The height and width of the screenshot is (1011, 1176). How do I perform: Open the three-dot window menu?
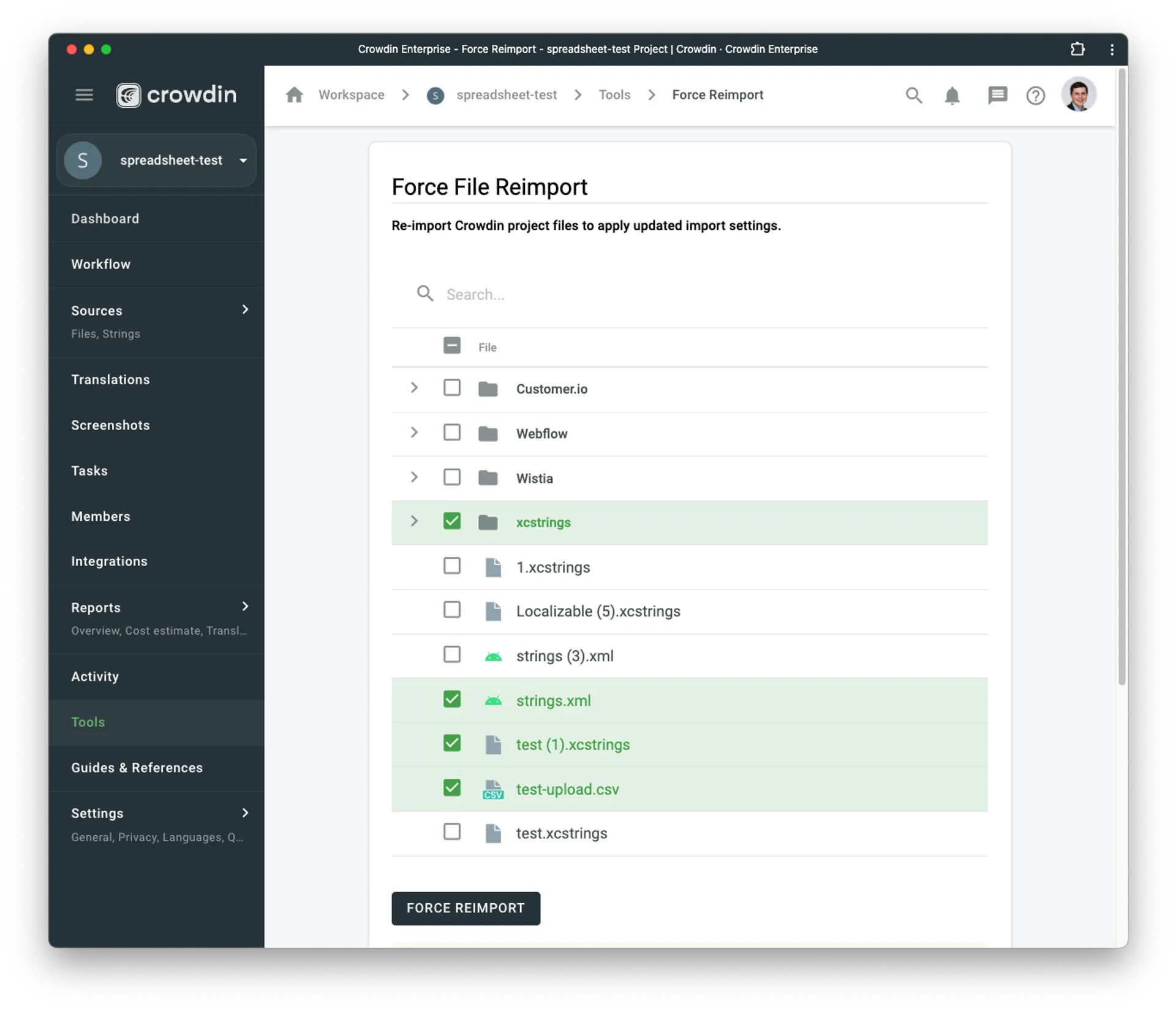[x=1112, y=49]
